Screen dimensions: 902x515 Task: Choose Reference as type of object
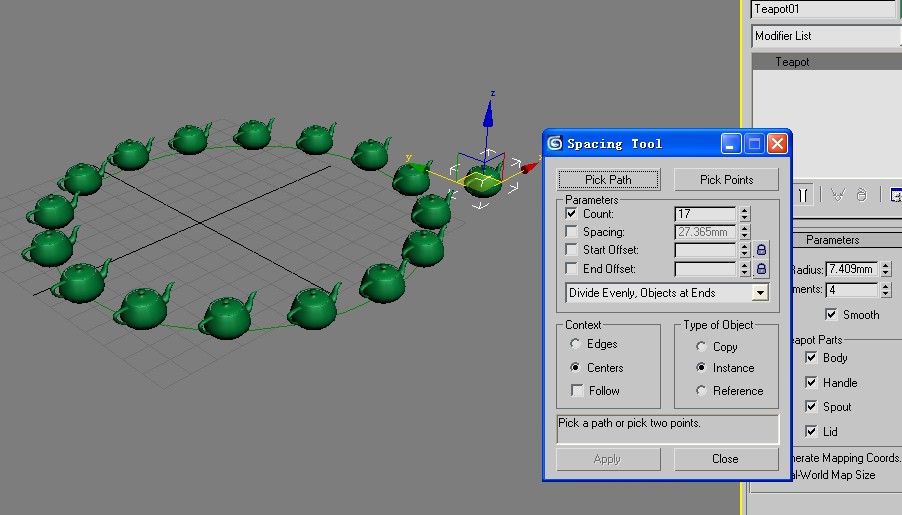pos(701,391)
